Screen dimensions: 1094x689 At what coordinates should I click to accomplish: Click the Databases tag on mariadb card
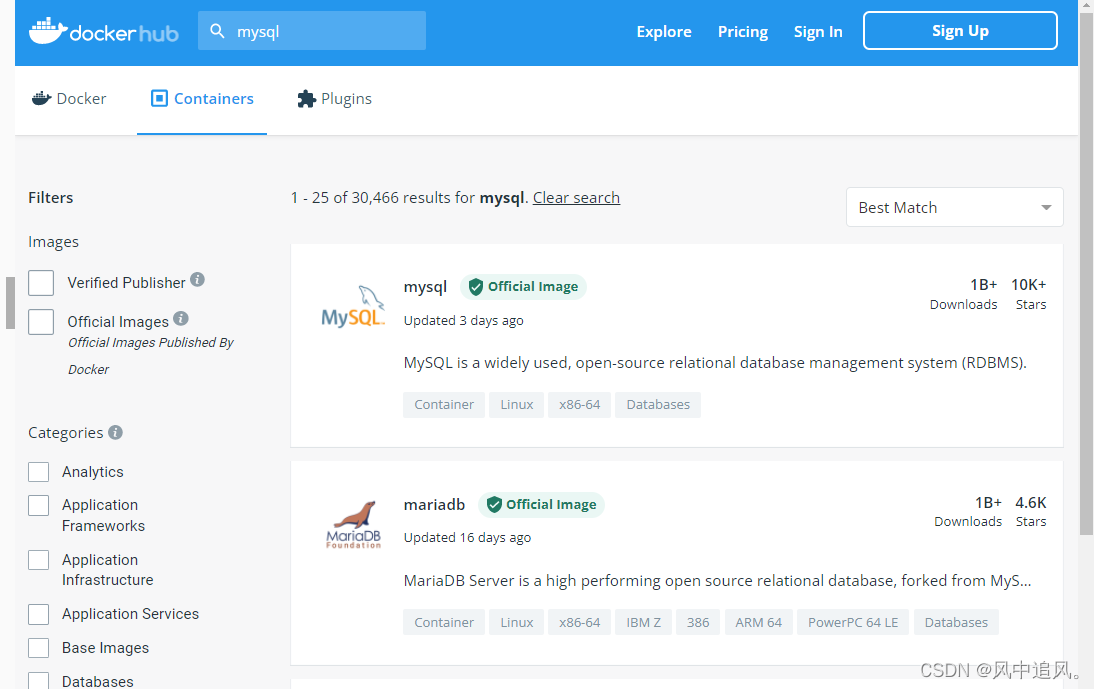point(956,622)
